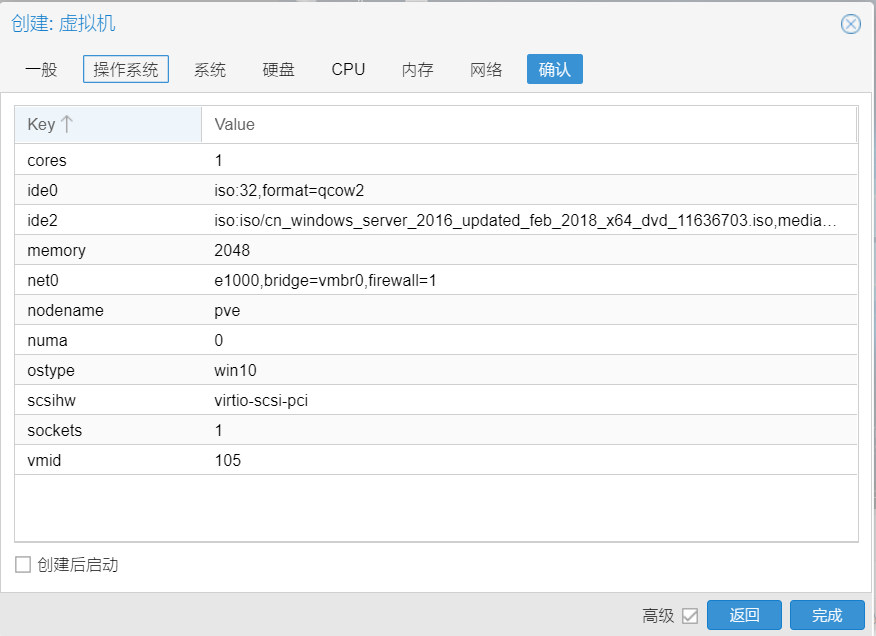Click the Value column header
The height and width of the screenshot is (636, 876).
tap(529, 124)
